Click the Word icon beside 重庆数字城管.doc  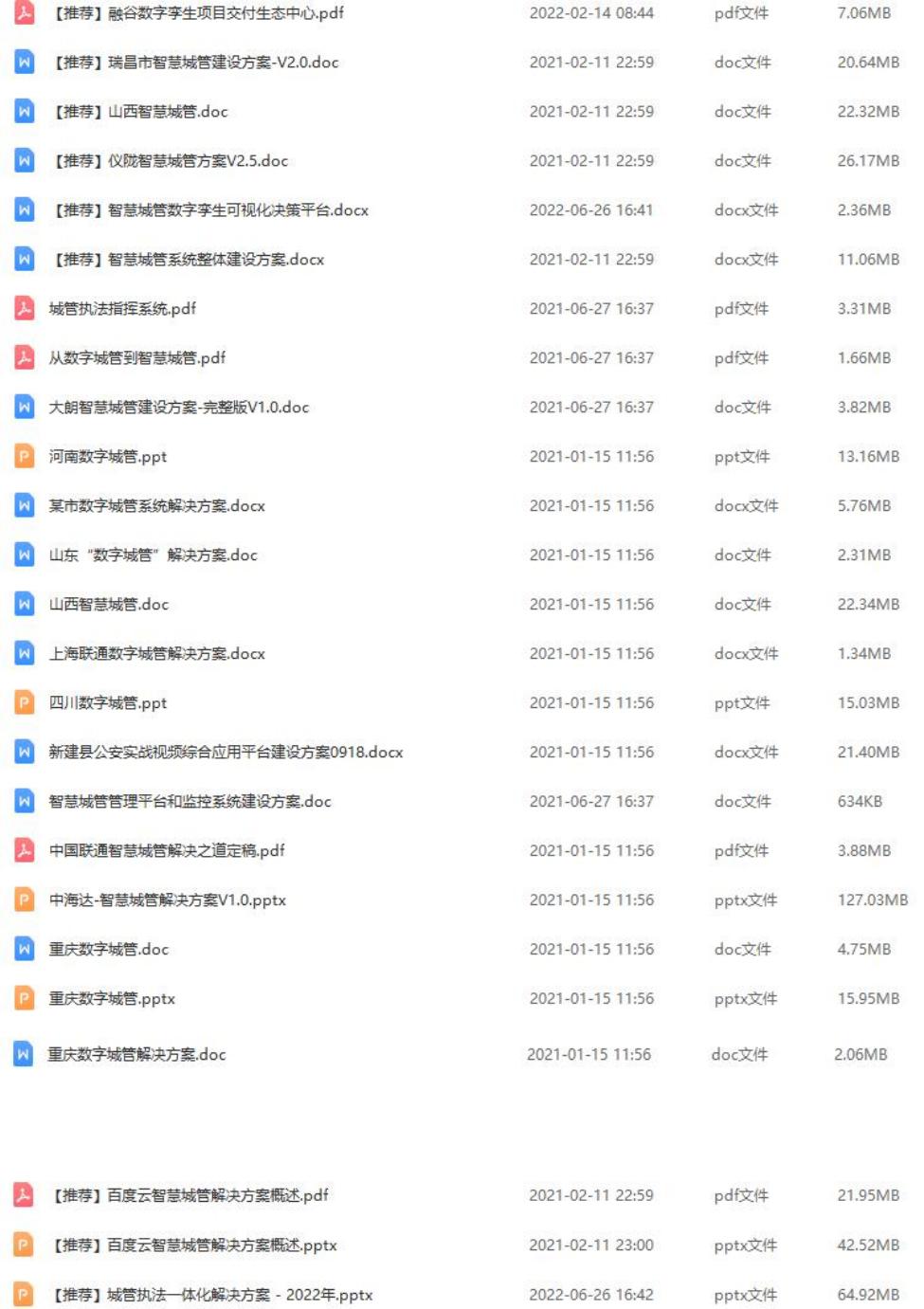(x=25, y=949)
